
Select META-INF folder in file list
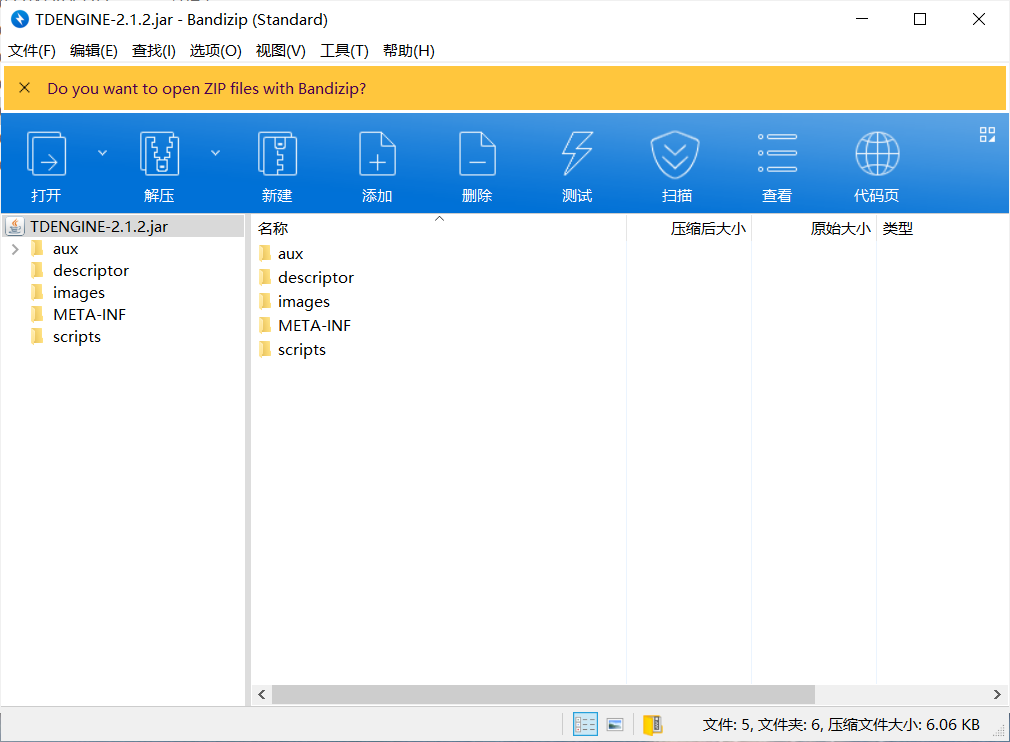(x=314, y=326)
